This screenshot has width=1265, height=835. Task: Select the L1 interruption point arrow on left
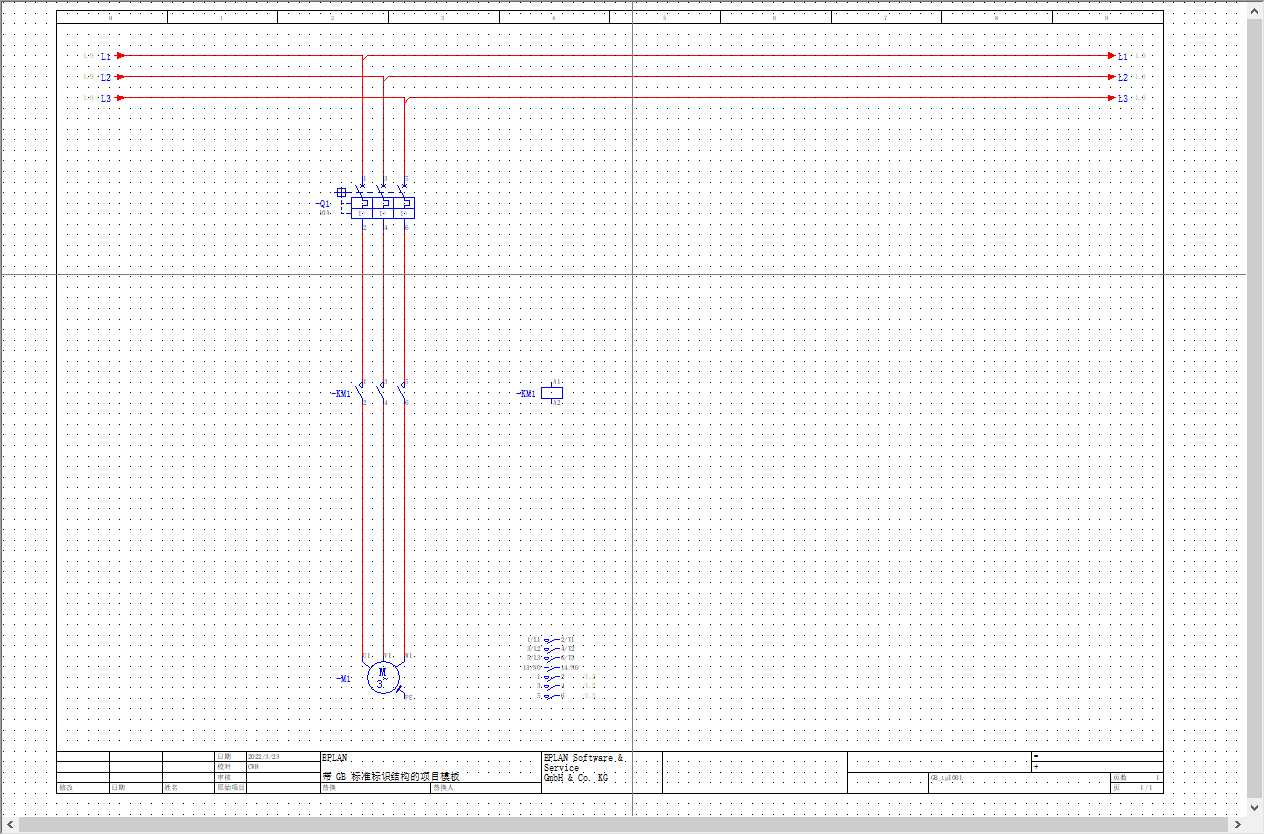120,56
